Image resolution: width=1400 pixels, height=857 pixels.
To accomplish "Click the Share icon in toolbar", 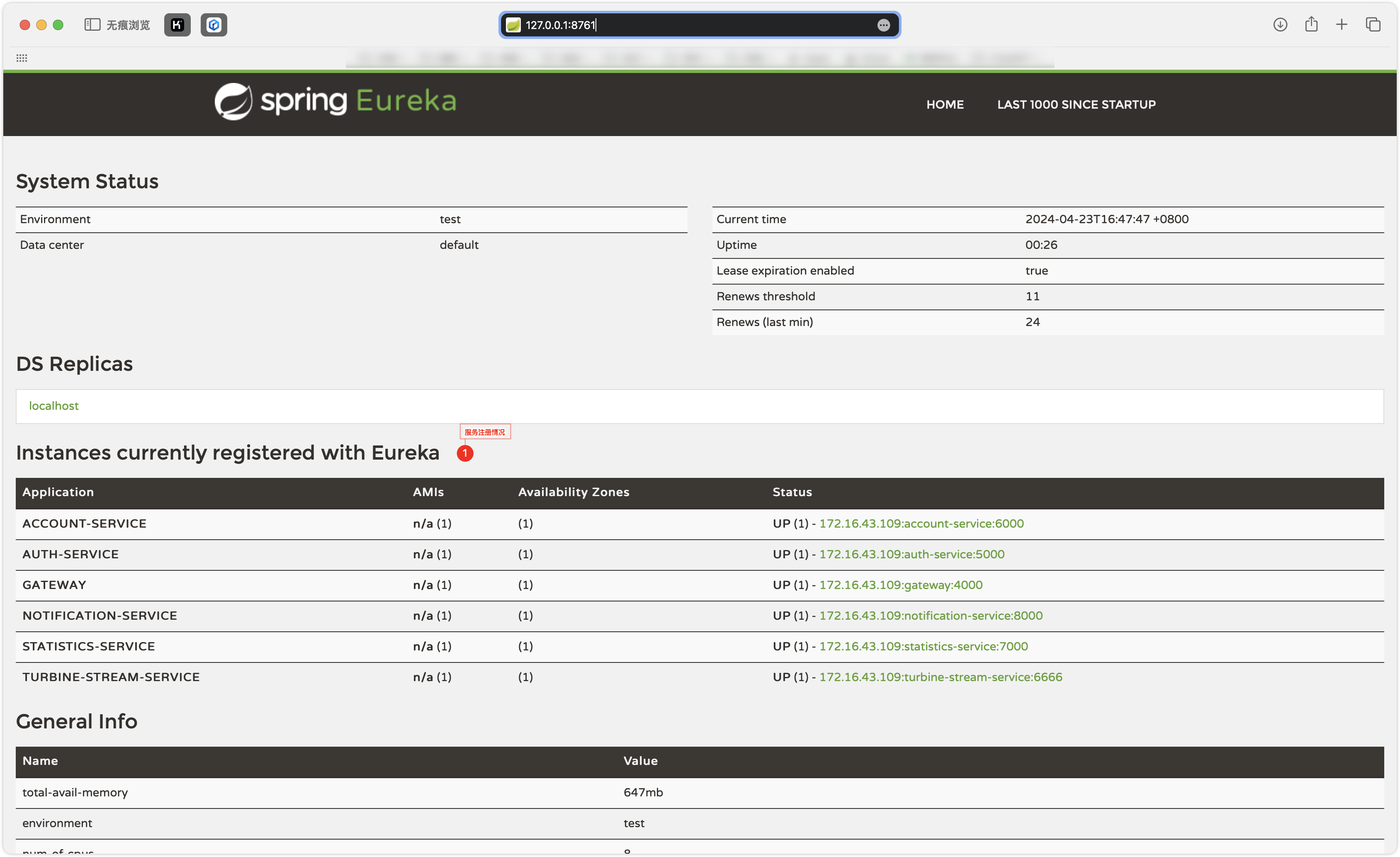I will coord(1311,24).
